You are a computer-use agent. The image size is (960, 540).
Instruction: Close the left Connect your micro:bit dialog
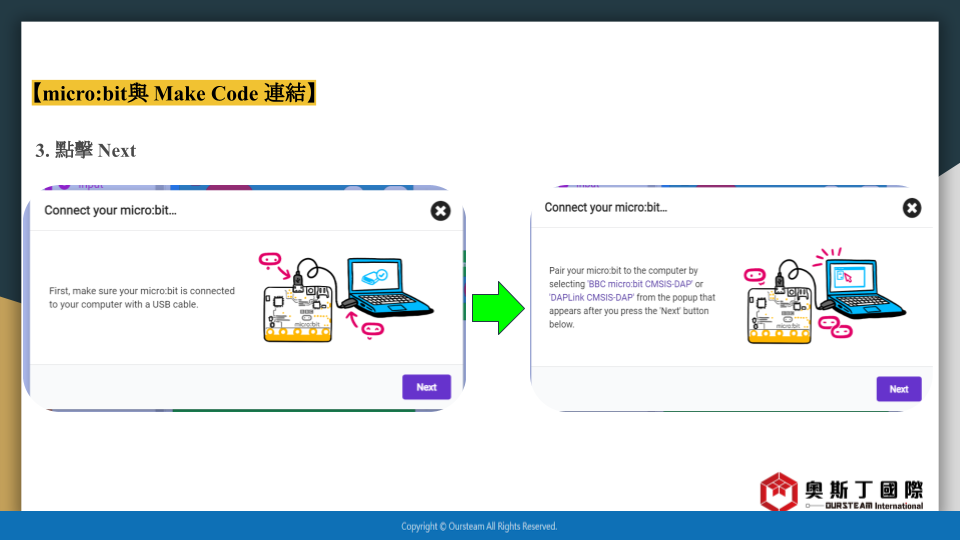440,211
